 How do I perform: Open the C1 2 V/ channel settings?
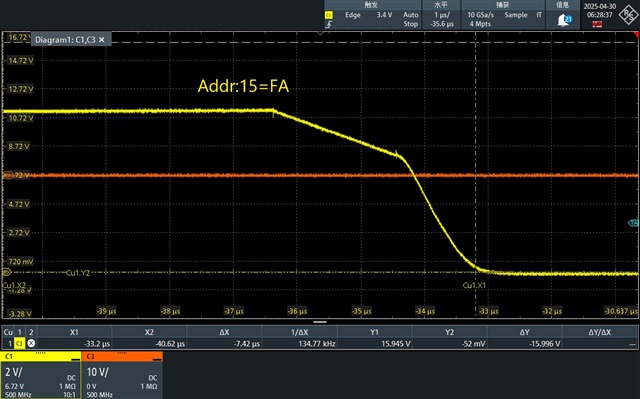pyautogui.click(x=40, y=379)
